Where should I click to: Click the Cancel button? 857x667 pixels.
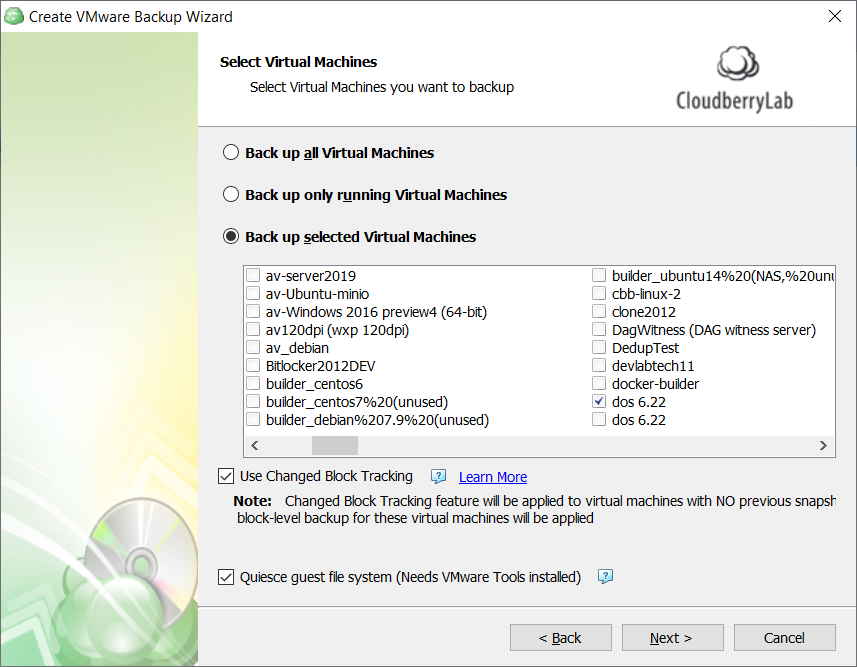(784, 638)
